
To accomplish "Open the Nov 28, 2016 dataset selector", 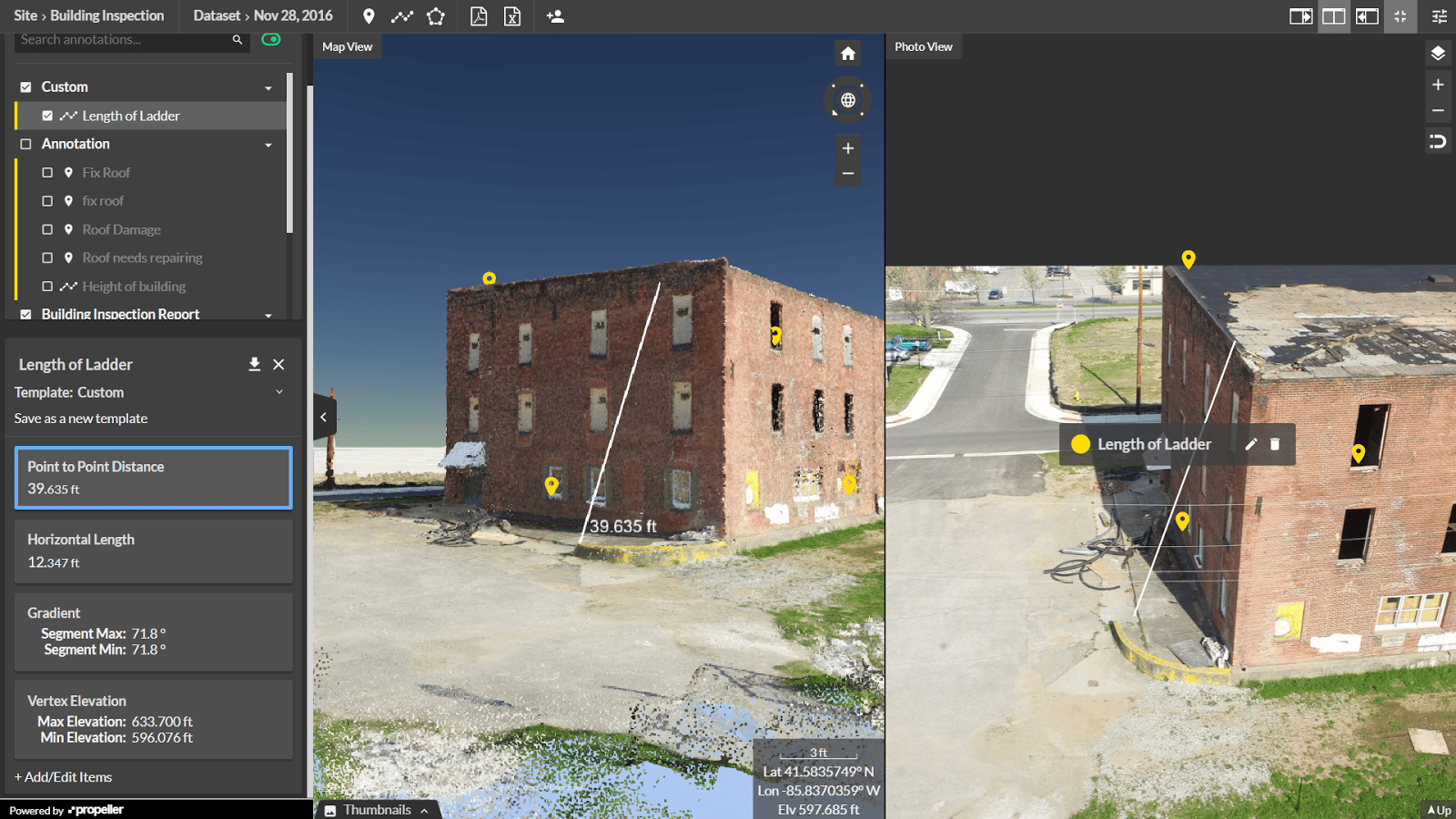I will pyautogui.click(x=293, y=15).
